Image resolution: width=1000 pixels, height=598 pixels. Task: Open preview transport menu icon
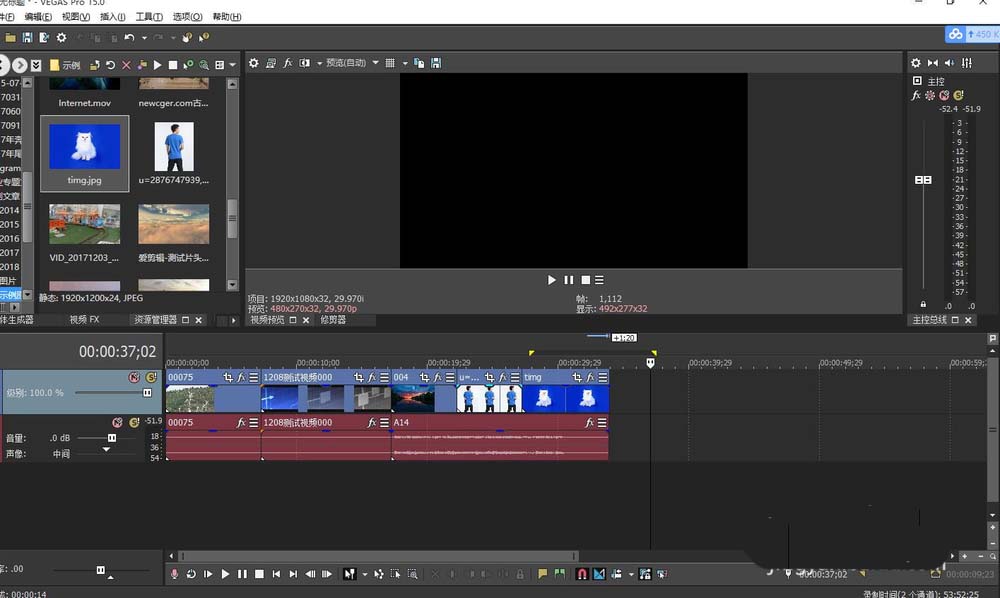(599, 280)
